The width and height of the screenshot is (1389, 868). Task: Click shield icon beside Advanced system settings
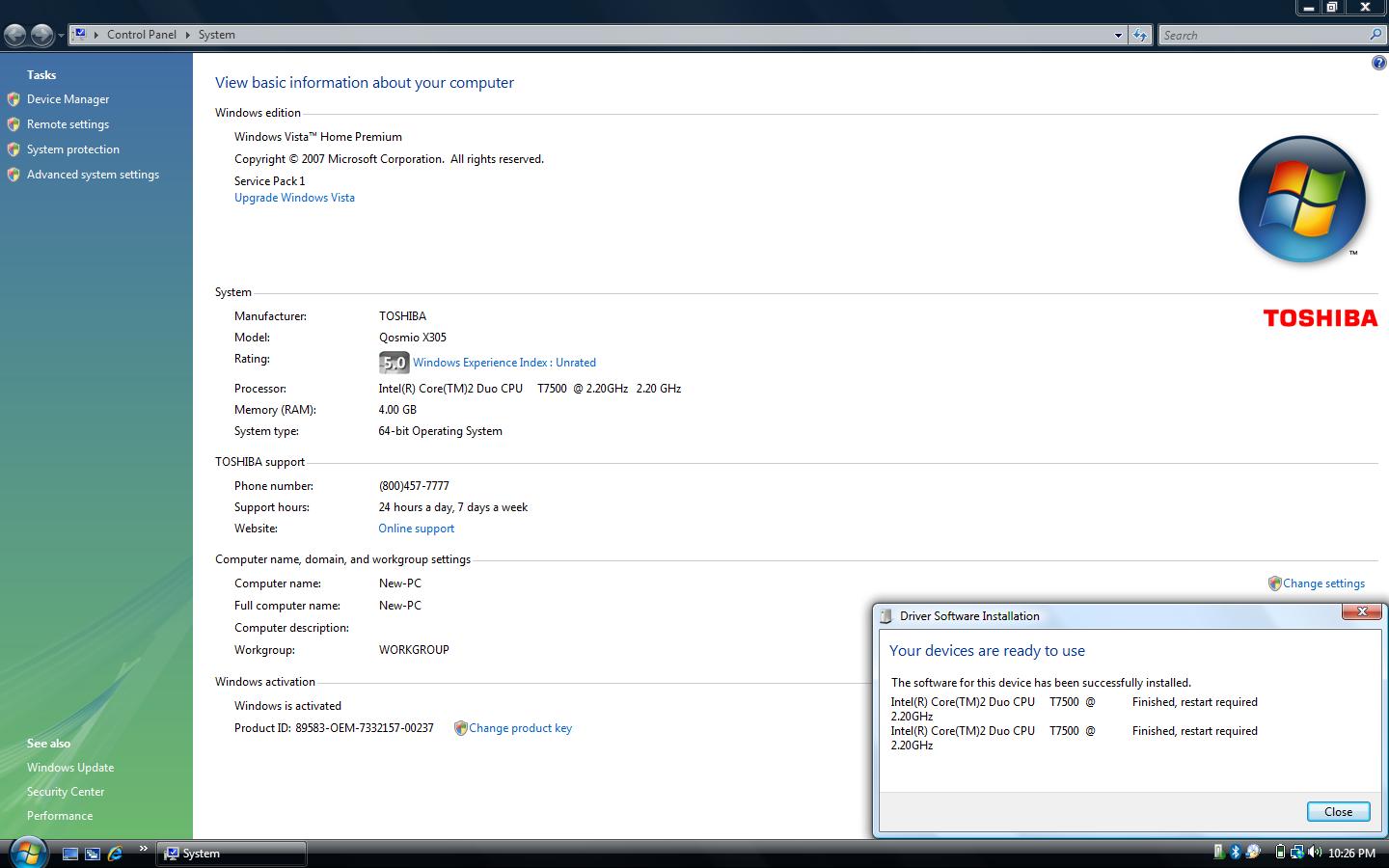pos(14,175)
